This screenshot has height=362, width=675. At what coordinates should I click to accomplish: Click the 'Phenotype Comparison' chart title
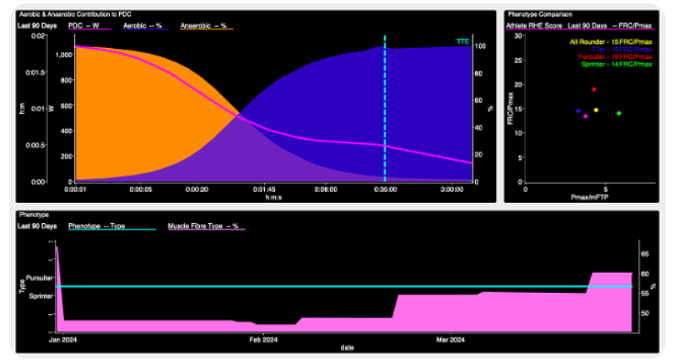pos(540,14)
